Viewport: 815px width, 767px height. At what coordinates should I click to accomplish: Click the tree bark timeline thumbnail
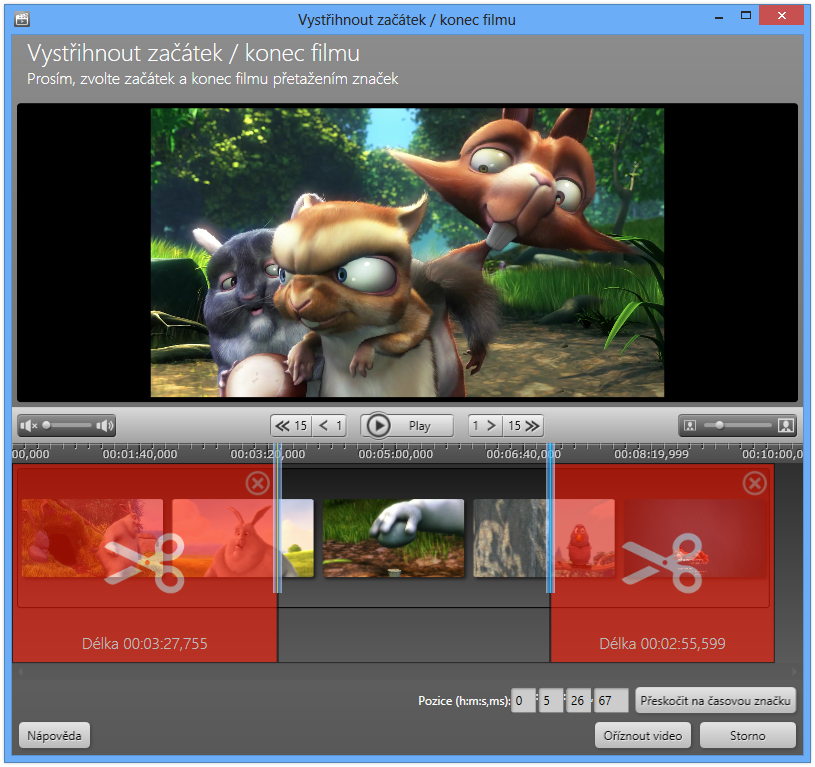click(x=510, y=538)
